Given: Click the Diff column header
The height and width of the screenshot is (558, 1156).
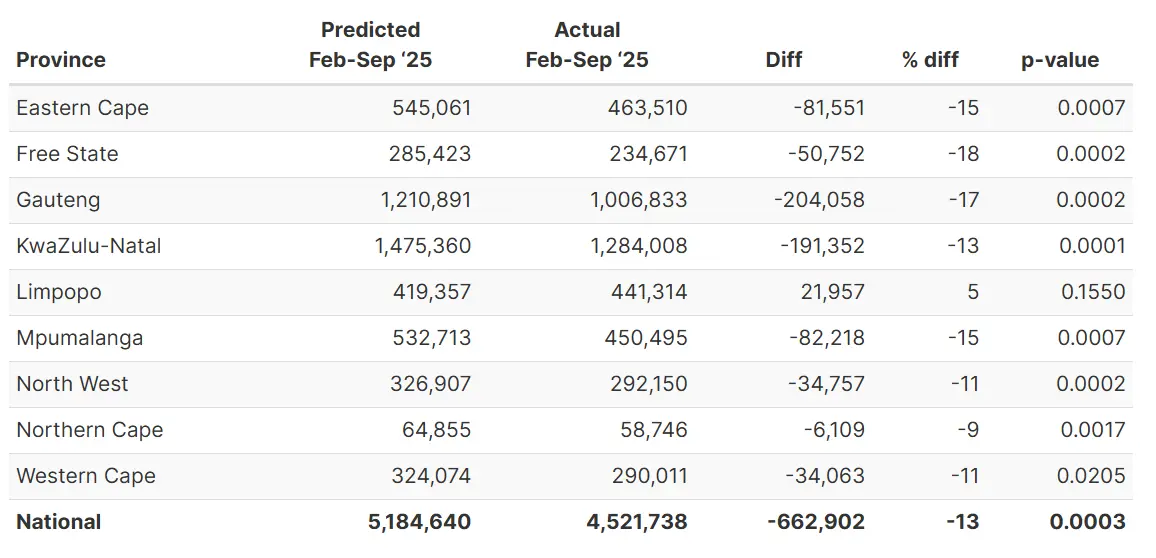Looking at the screenshot, I should [x=783, y=60].
